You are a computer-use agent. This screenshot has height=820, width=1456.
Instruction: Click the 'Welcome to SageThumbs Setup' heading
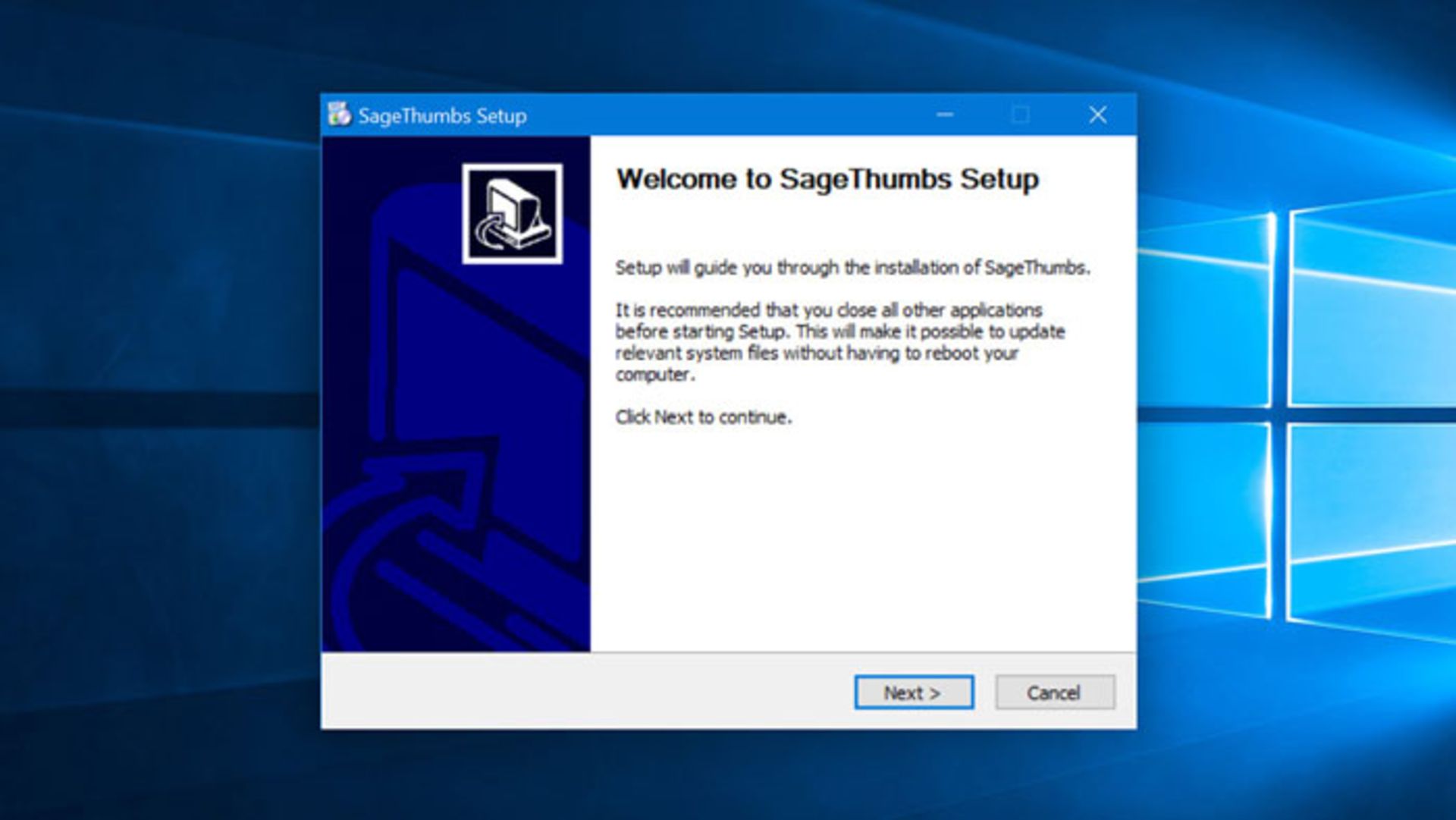tap(827, 180)
